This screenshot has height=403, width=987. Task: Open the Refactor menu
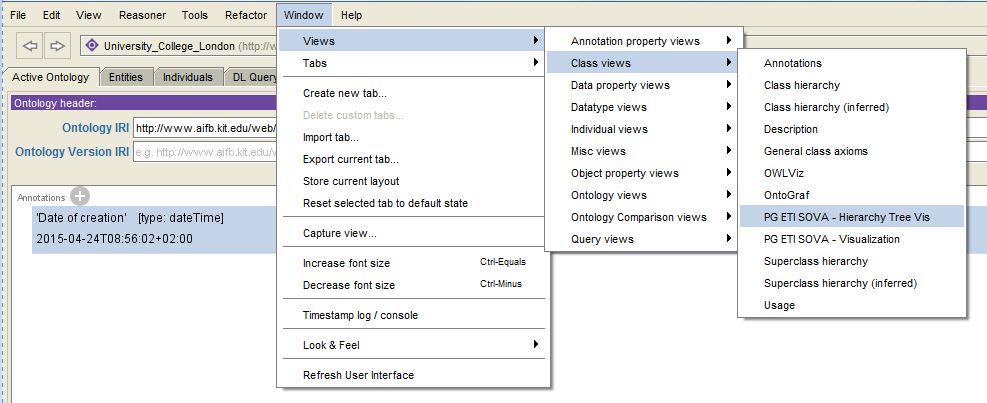click(245, 15)
